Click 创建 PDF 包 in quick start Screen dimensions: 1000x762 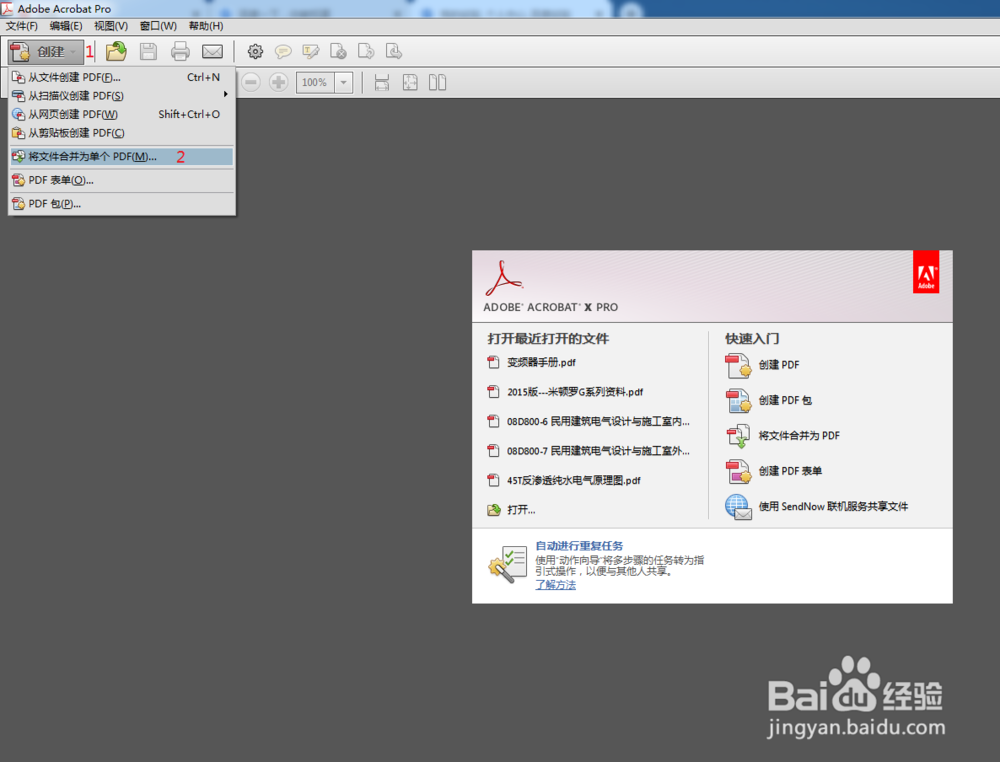tap(785, 400)
